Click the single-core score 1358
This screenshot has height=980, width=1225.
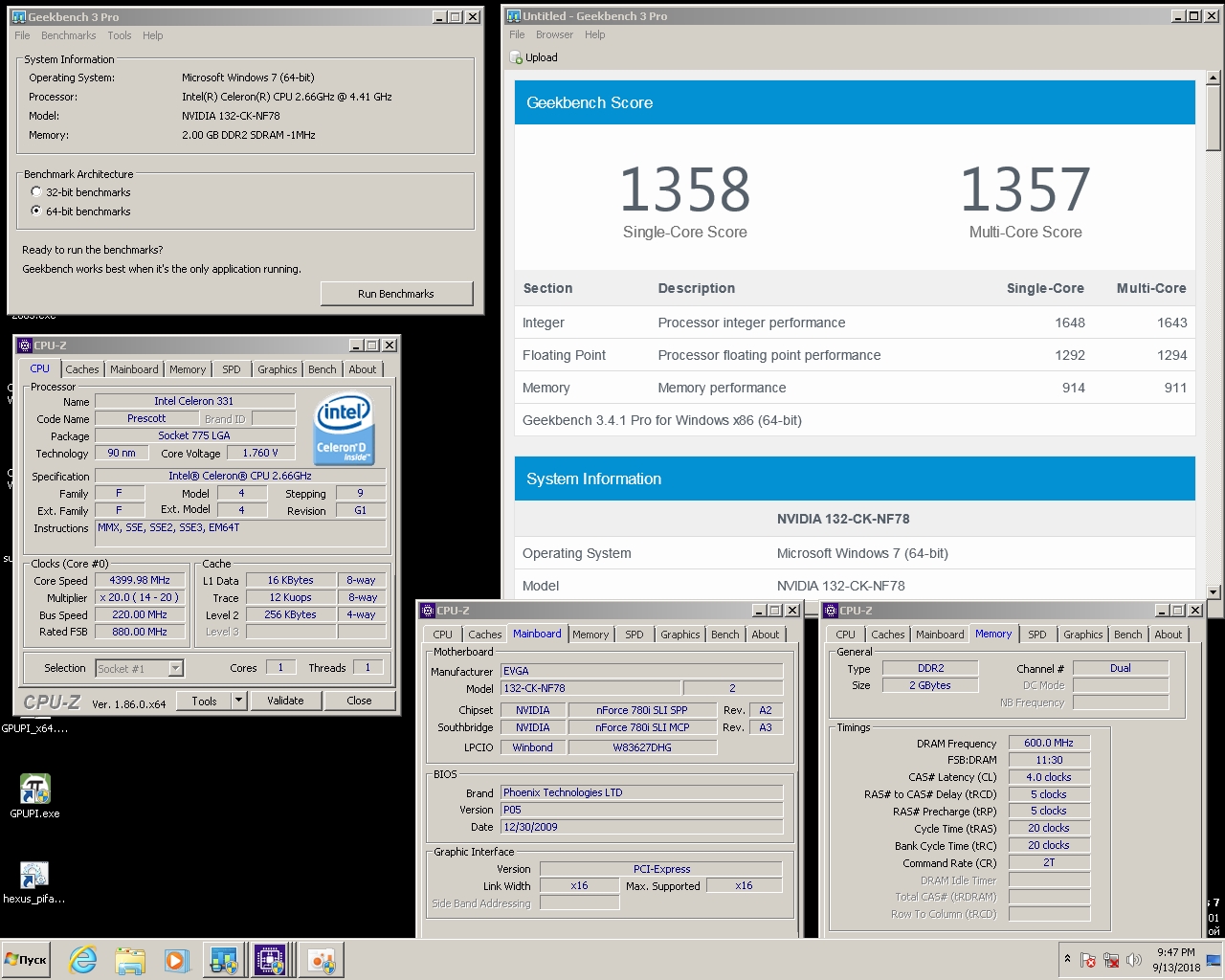(x=685, y=189)
